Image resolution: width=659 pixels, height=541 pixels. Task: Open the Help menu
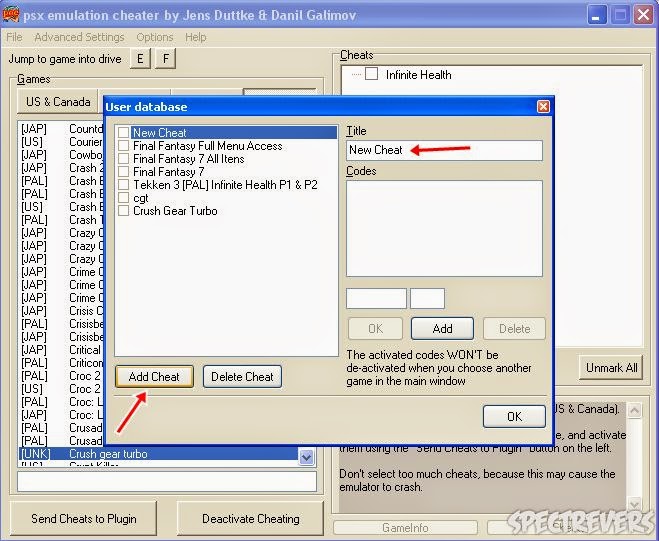[x=195, y=37]
